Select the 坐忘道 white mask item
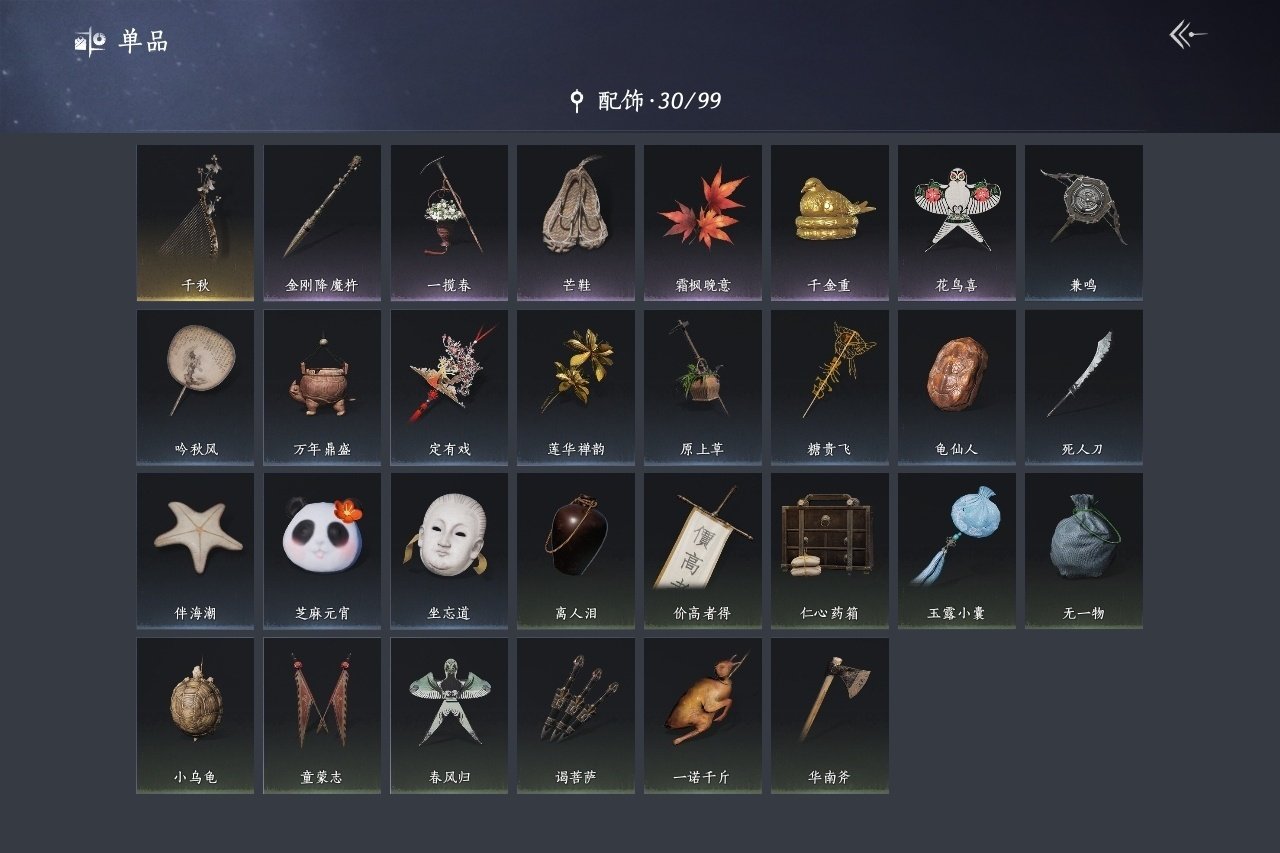Viewport: 1280px width, 853px height. [x=449, y=551]
